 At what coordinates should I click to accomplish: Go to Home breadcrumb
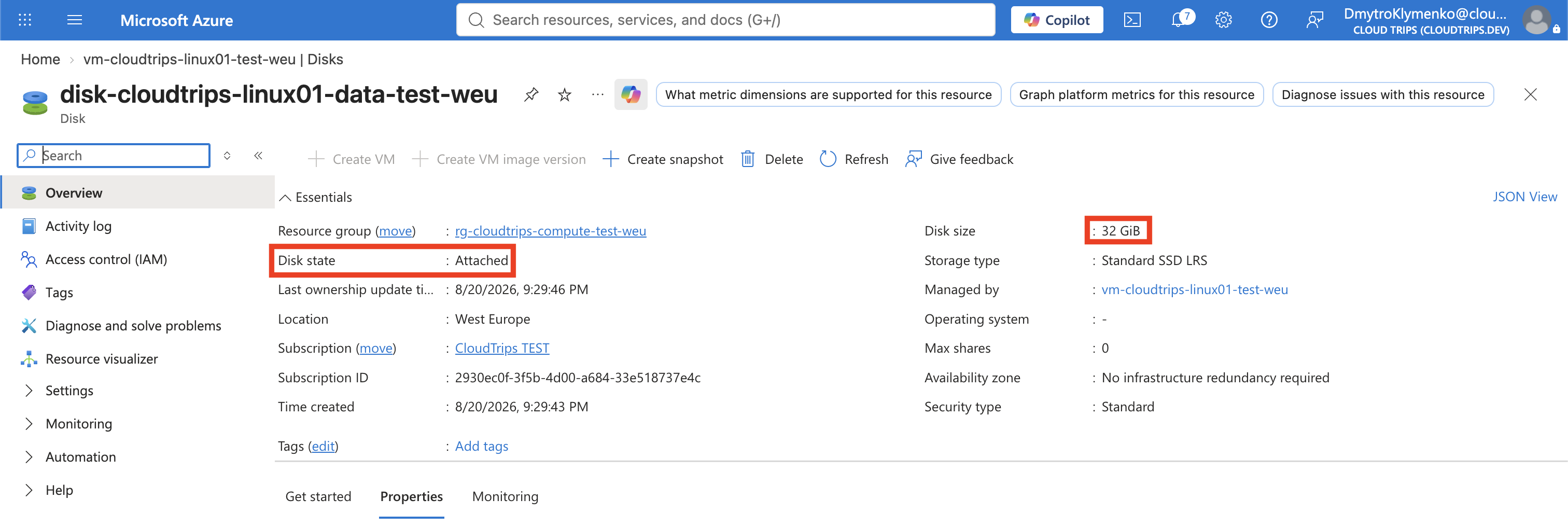click(40, 59)
